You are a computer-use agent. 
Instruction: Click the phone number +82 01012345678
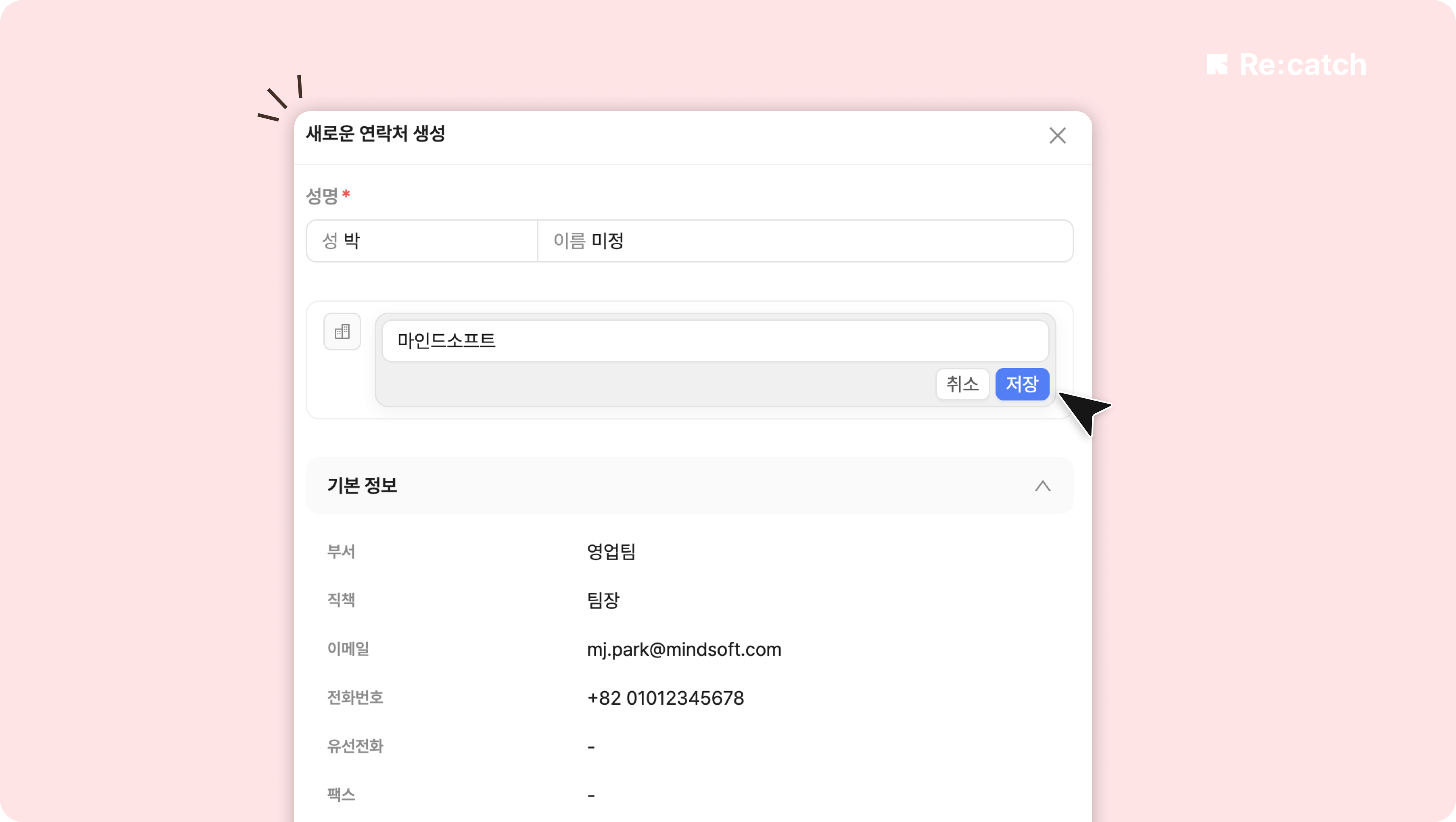point(665,698)
